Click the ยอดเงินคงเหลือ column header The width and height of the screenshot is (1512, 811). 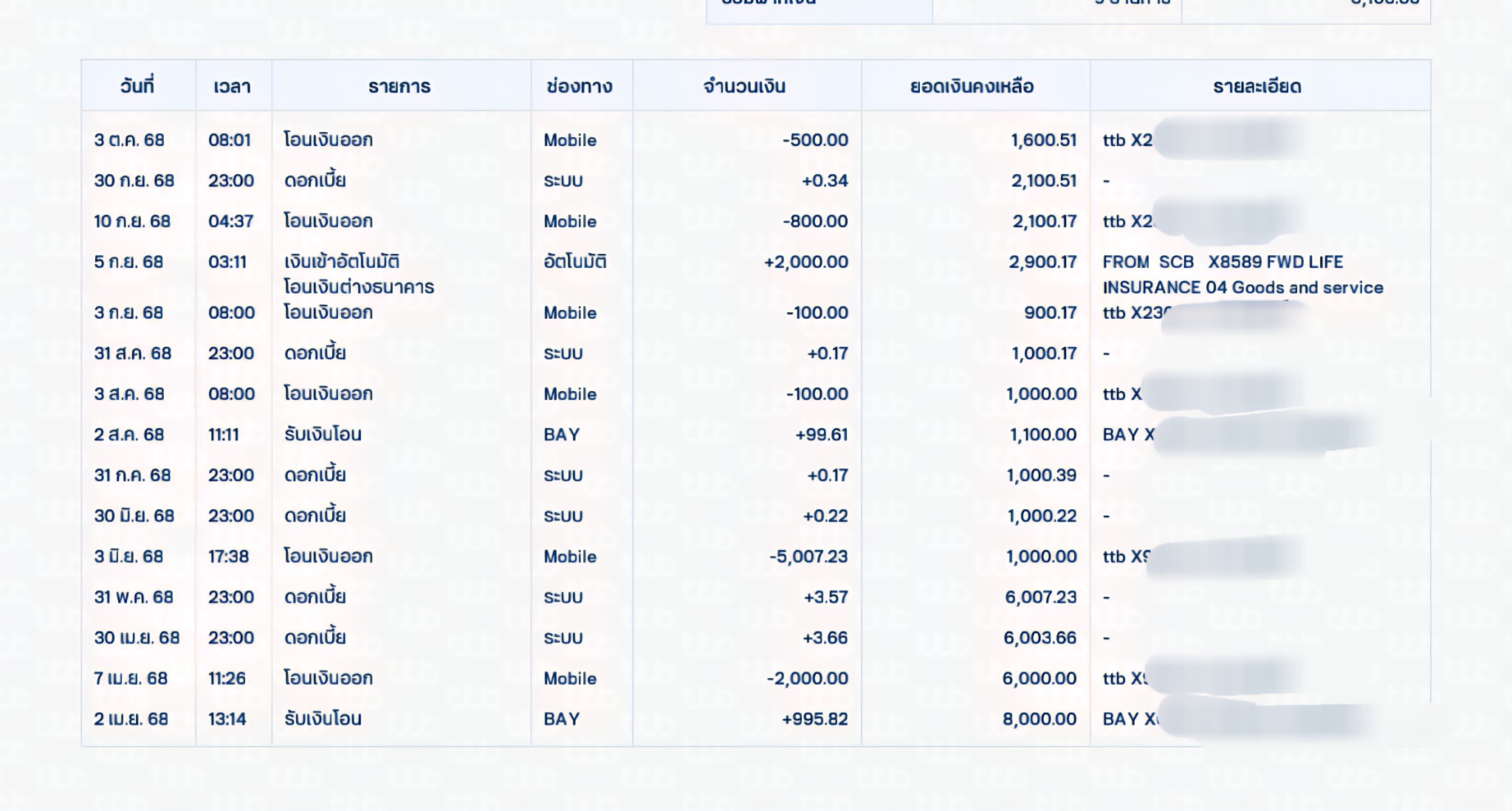[972, 86]
